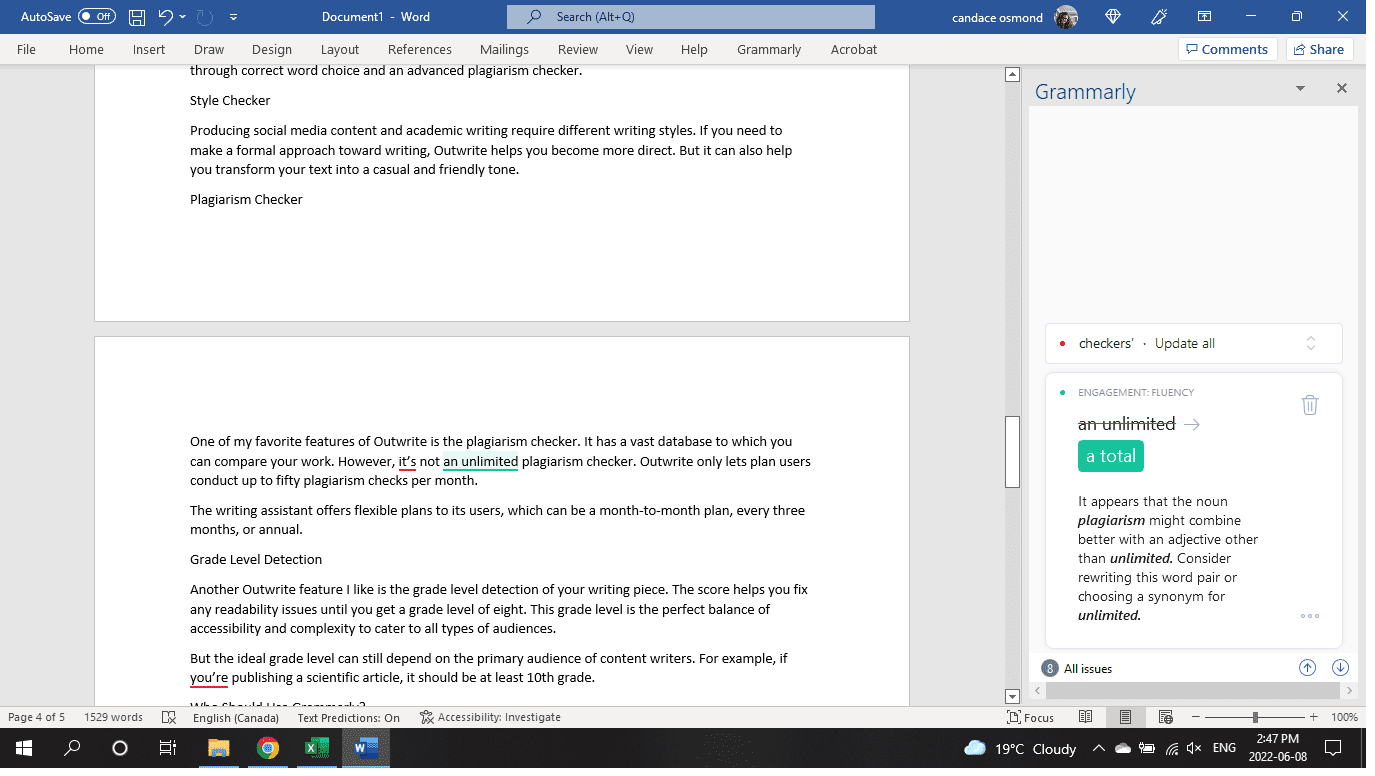1375x776 pixels.
Task: Open the Undo dropdown arrow
Action: pos(181,16)
